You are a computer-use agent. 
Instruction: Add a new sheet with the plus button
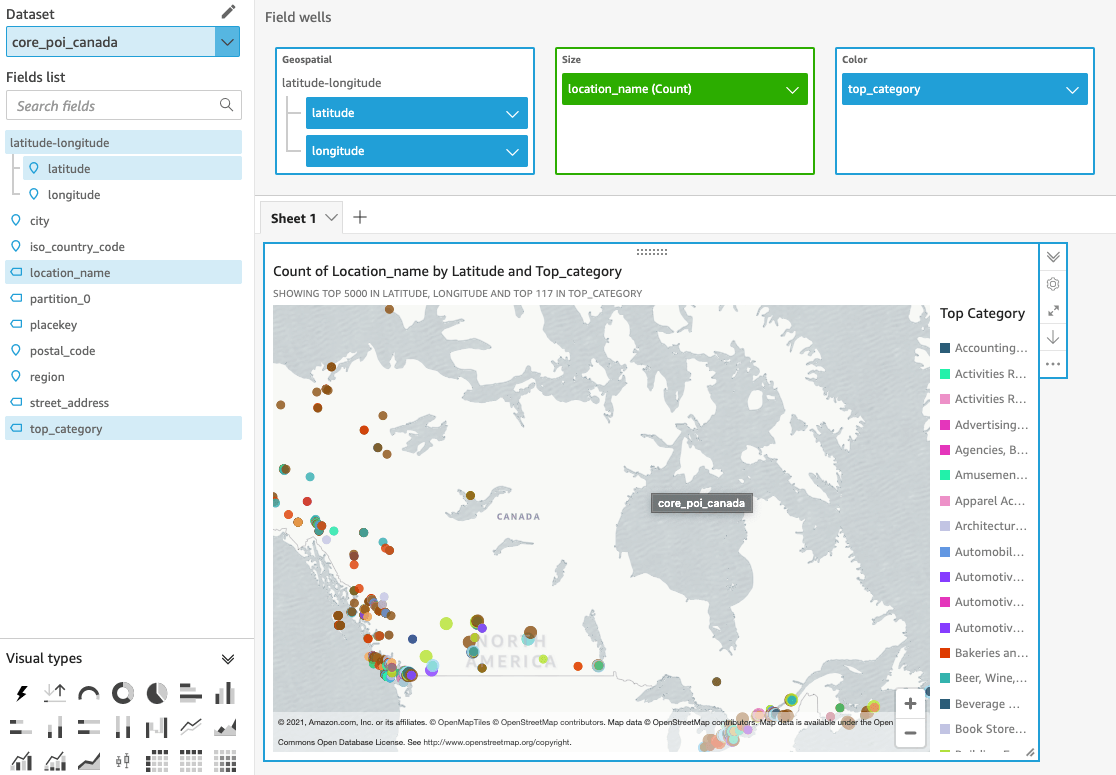358,216
